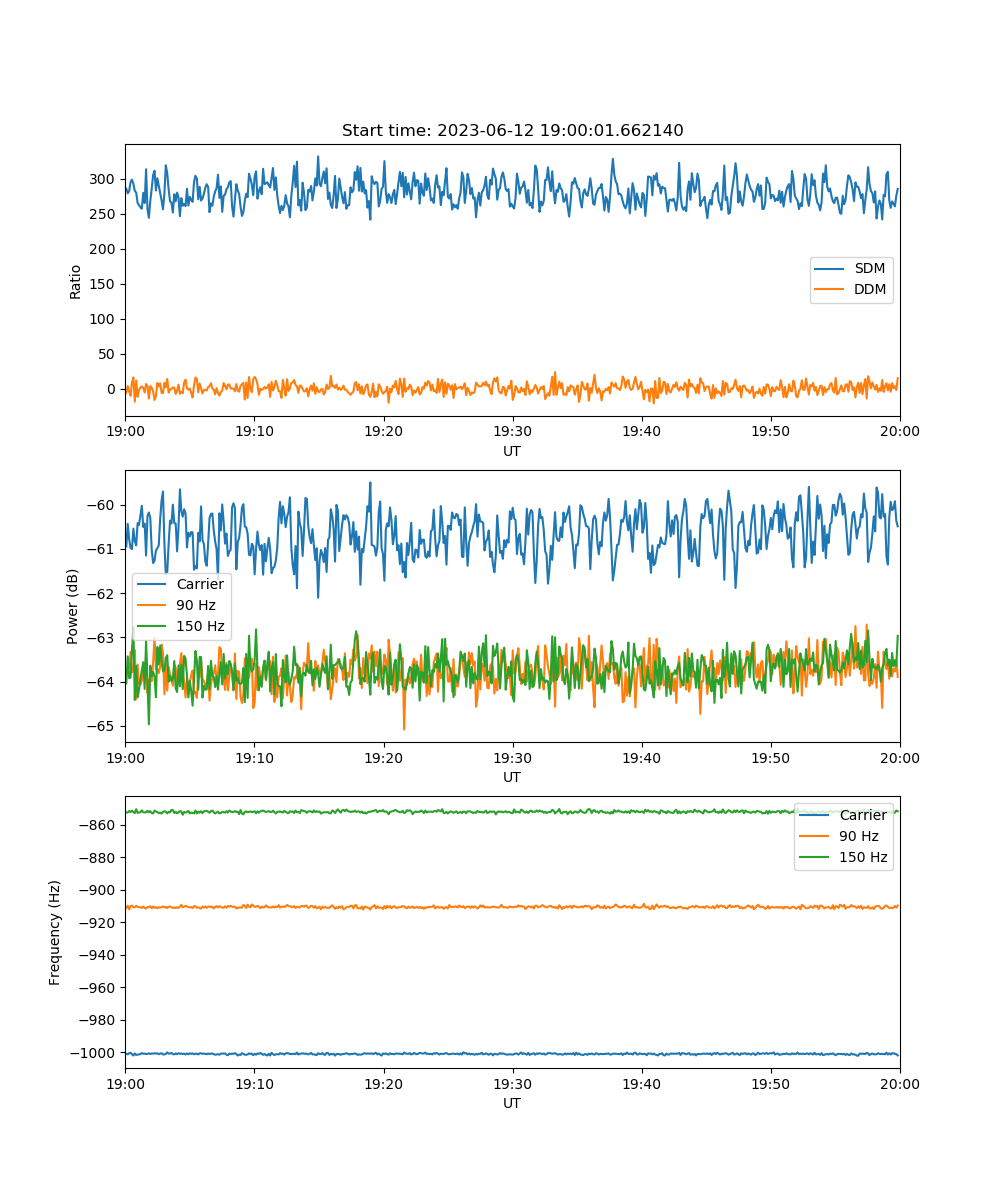The width and height of the screenshot is (1000, 1200).
Task: Click the 19:10 tick below the Power plot
Action: 254,757
